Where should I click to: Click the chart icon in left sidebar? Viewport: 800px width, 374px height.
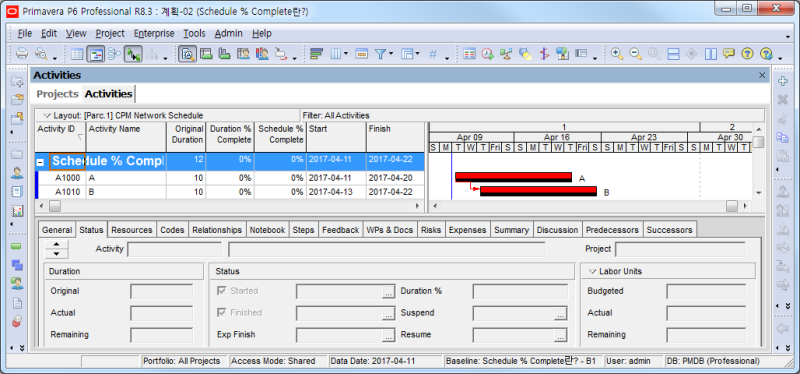17,210
